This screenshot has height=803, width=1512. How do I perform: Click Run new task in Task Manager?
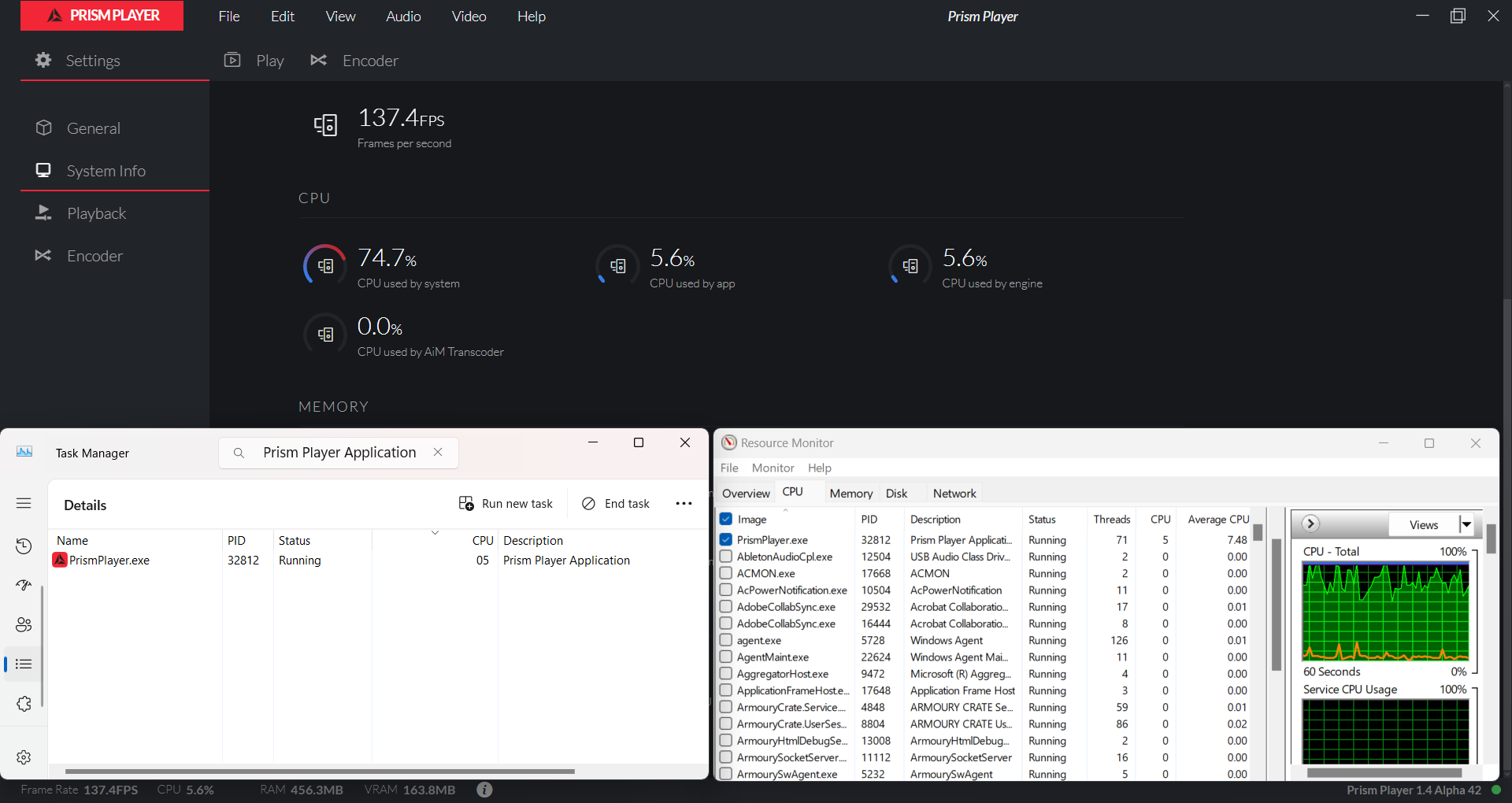(506, 504)
